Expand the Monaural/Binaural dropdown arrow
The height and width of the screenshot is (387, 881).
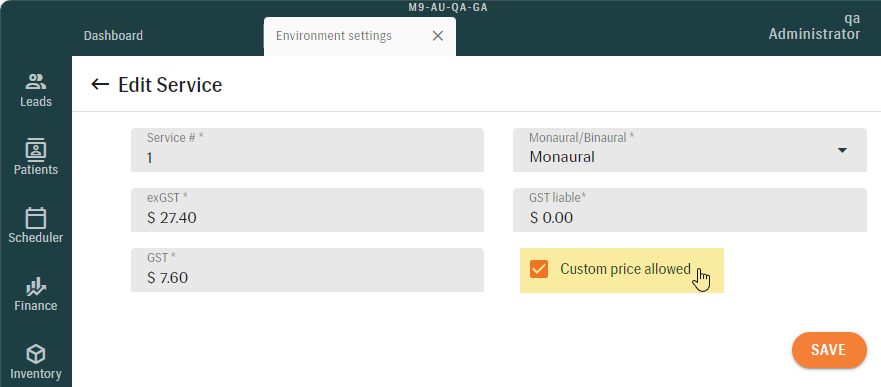tap(842, 151)
